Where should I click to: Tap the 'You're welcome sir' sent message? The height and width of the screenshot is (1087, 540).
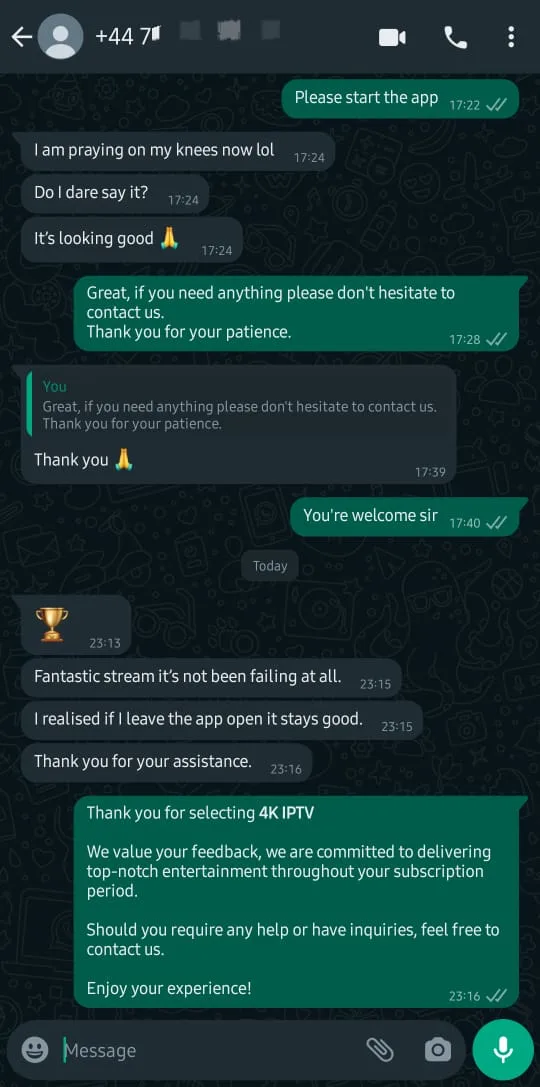[404, 516]
